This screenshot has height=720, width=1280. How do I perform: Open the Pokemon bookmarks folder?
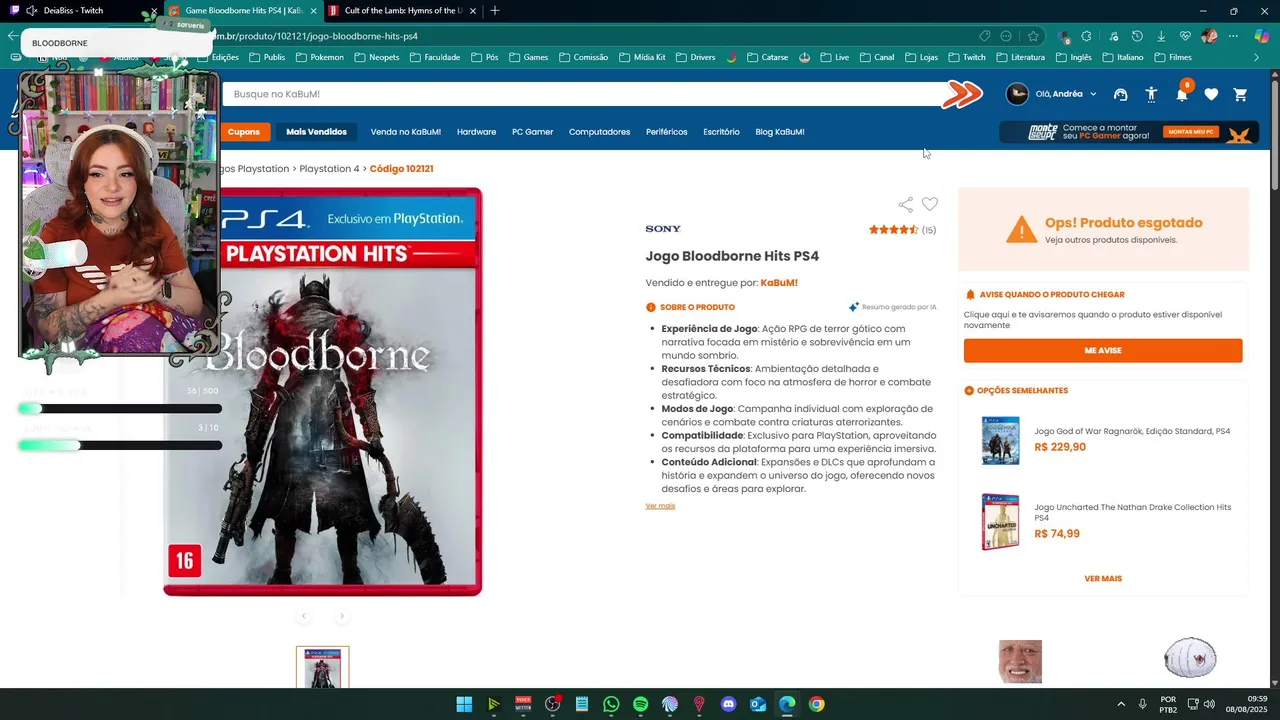click(x=319, y=57)
